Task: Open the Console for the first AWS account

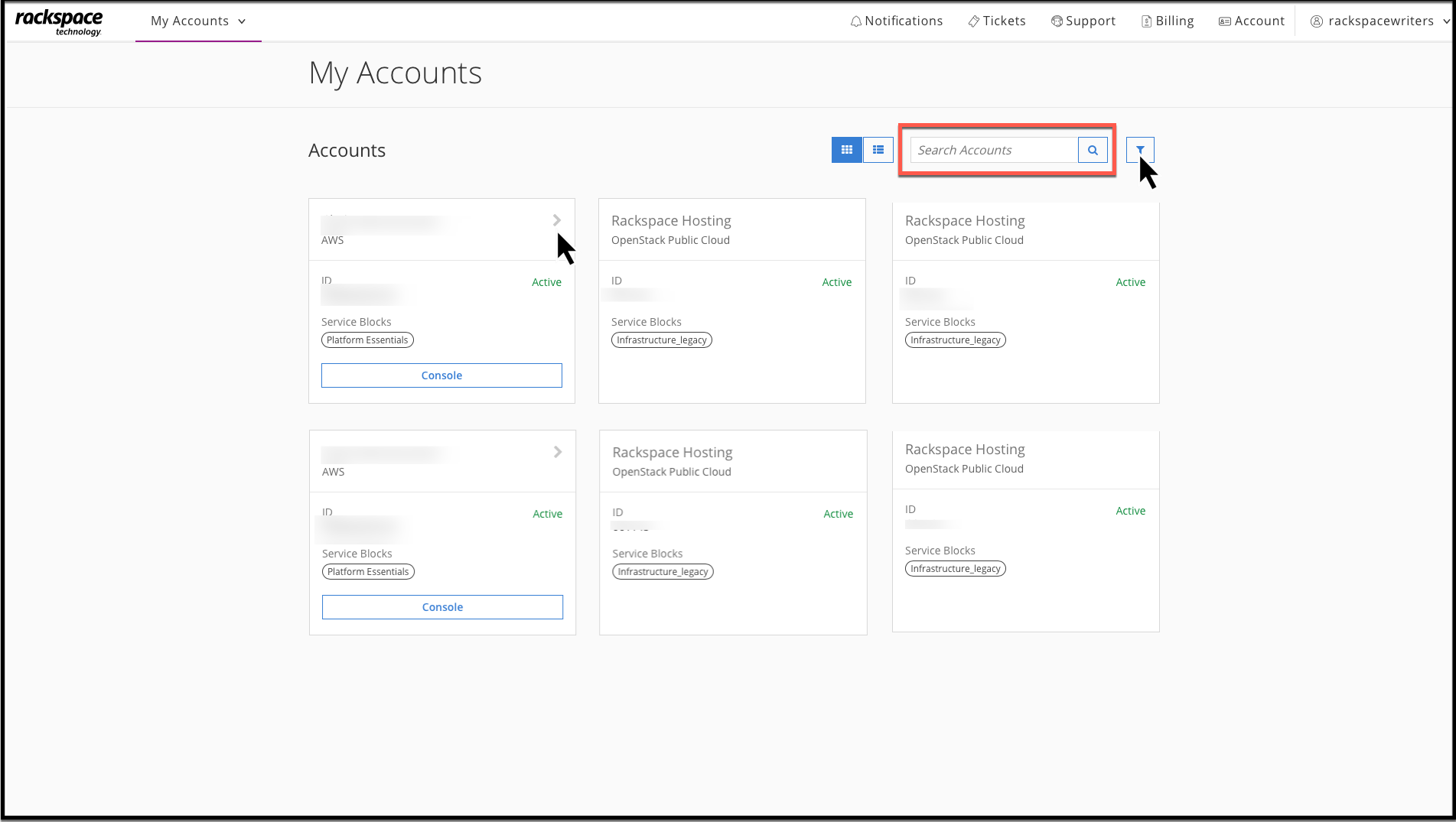Action: 441,375
